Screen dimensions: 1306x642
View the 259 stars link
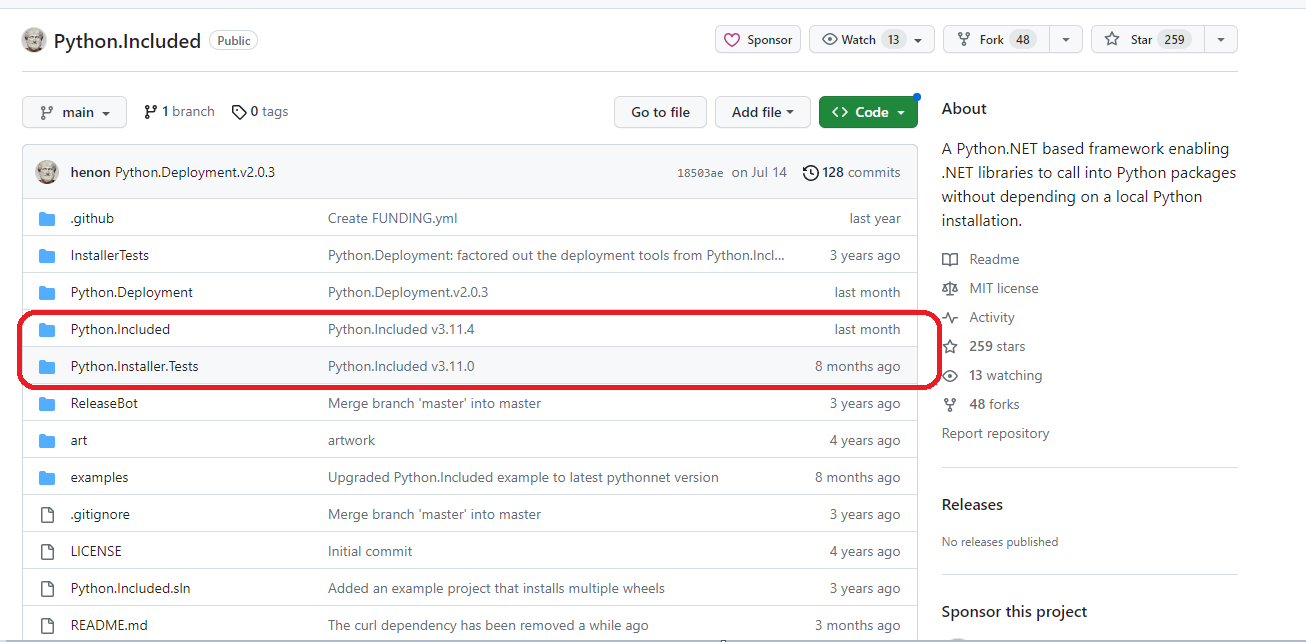pos(984,346)
